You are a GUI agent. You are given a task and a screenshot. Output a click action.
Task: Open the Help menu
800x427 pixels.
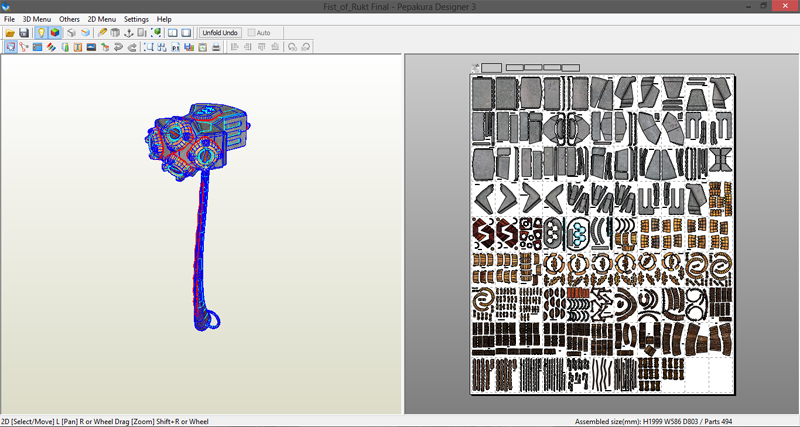tap(164, 19)
